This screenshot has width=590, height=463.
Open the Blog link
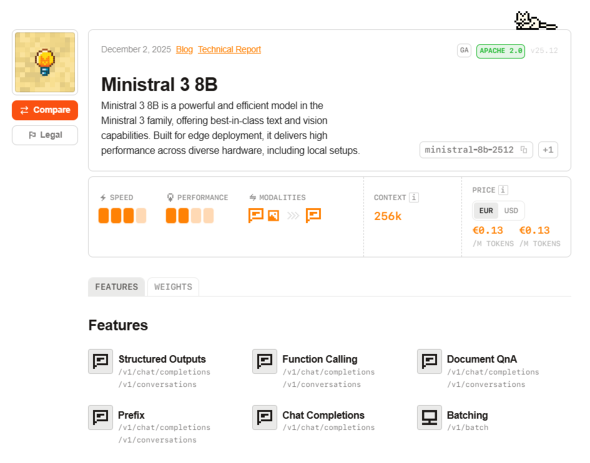(184, 50)
